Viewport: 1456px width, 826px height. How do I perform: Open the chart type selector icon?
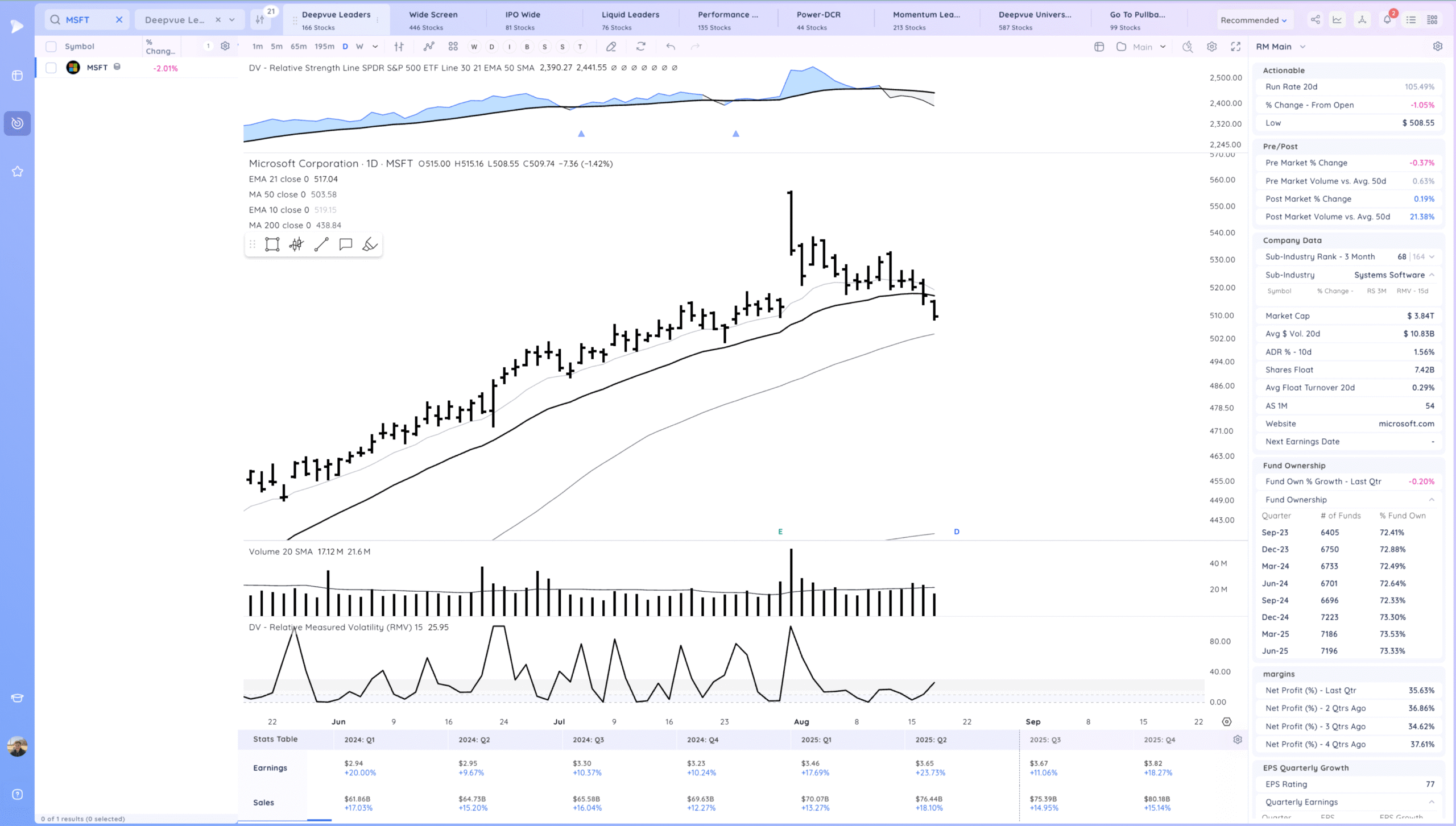399,47
